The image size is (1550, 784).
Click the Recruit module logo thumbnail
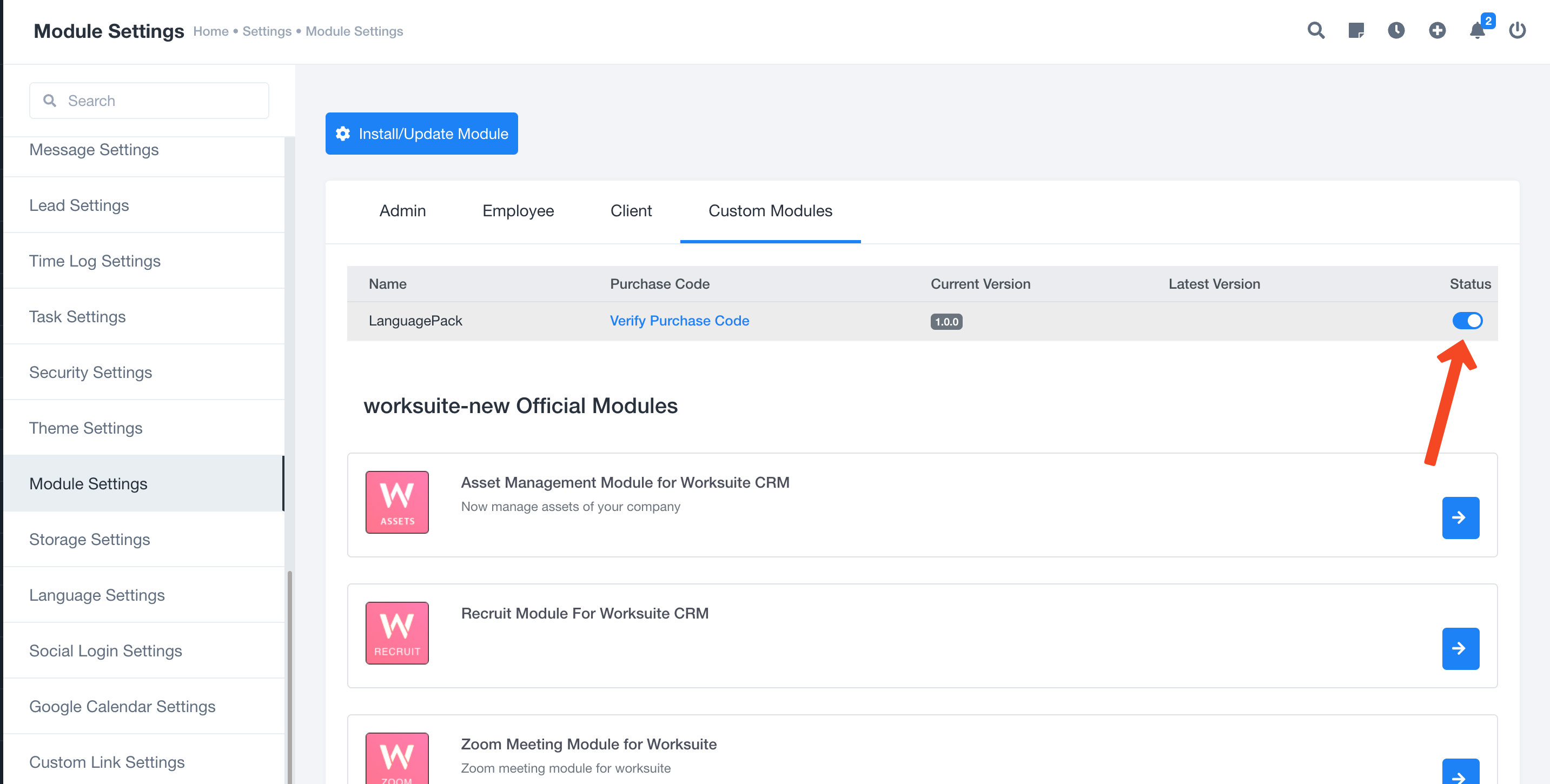397,633
